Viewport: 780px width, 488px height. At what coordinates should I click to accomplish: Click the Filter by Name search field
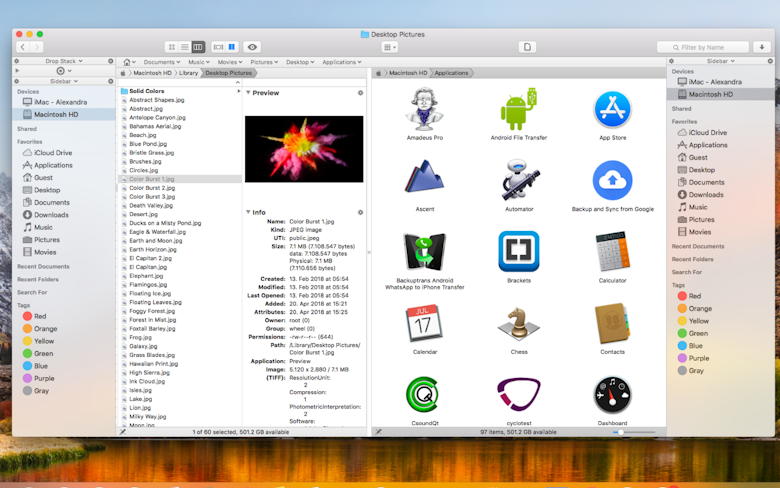pos(702,47)
